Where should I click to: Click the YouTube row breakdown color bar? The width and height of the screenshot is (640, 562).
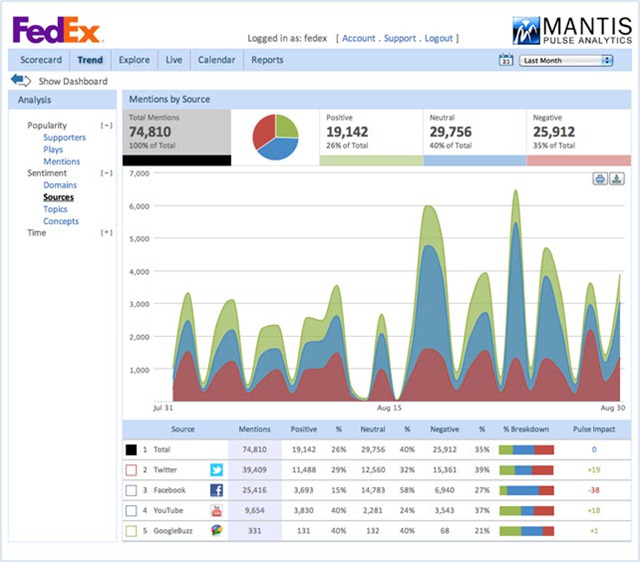pyautogui.click(x=527, y=511)
